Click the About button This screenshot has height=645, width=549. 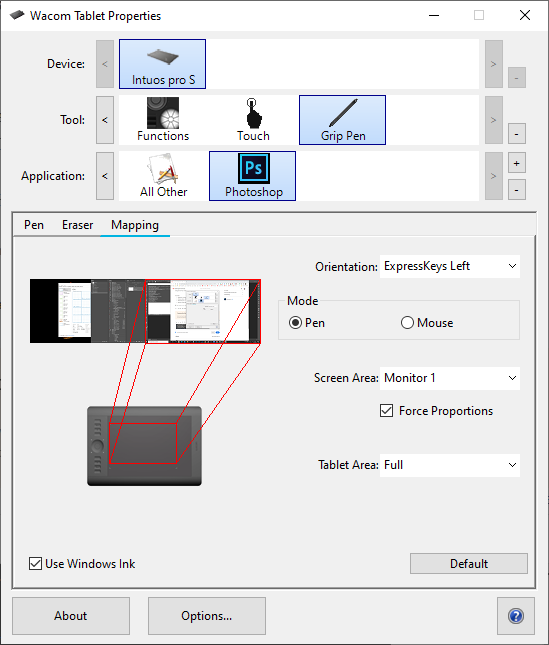[71, 616]
